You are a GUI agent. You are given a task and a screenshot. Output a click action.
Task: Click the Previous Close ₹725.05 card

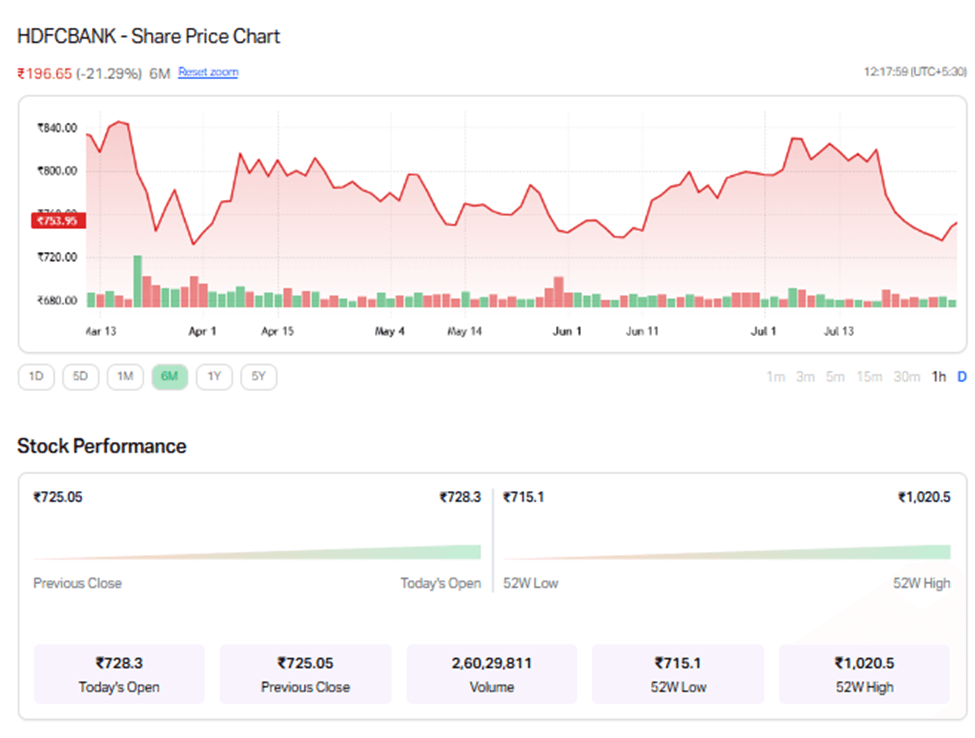(305, 674)
